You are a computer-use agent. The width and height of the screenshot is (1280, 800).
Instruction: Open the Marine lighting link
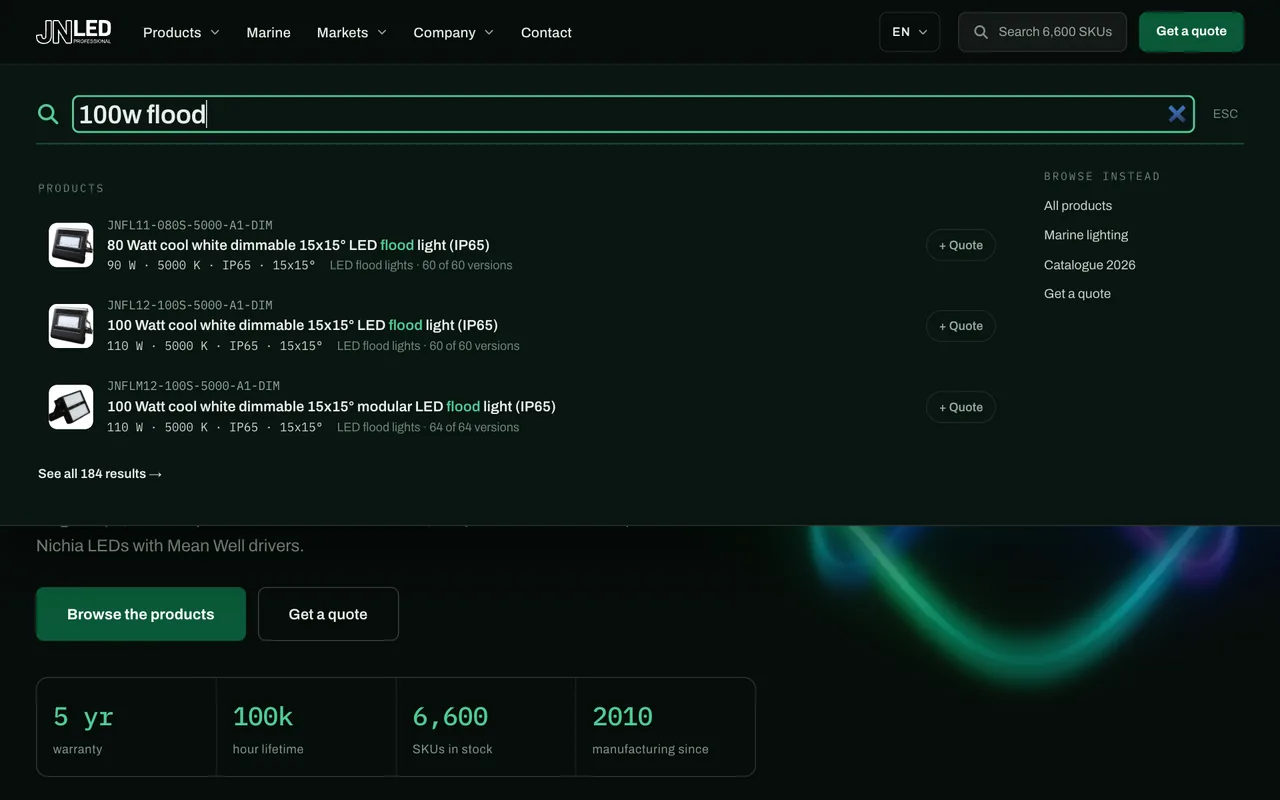[x=1086, y=235]
